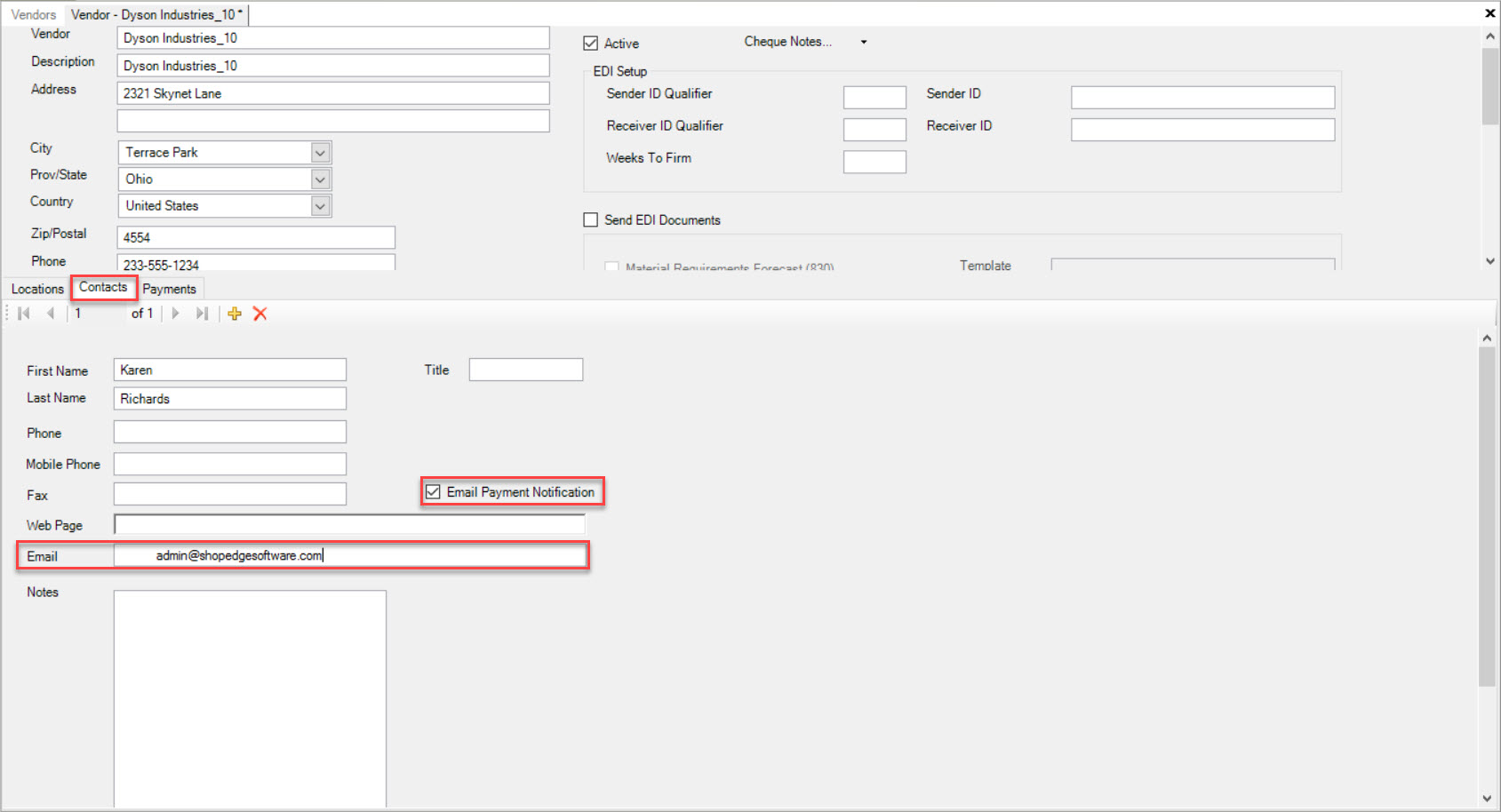The height and width of the screenshot is (812, 1501).
Task: Click the Sender ID Qualifier field
Action: coord(874,97)
